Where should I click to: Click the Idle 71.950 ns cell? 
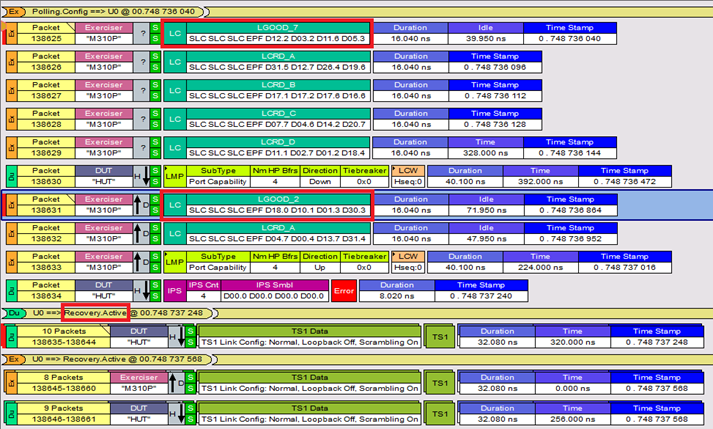tap(486, 205)
